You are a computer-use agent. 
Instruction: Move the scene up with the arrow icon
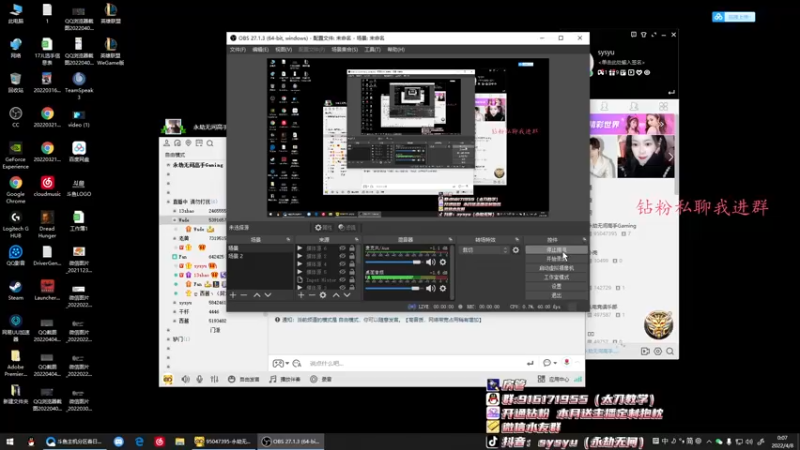[x=257, y=295]
